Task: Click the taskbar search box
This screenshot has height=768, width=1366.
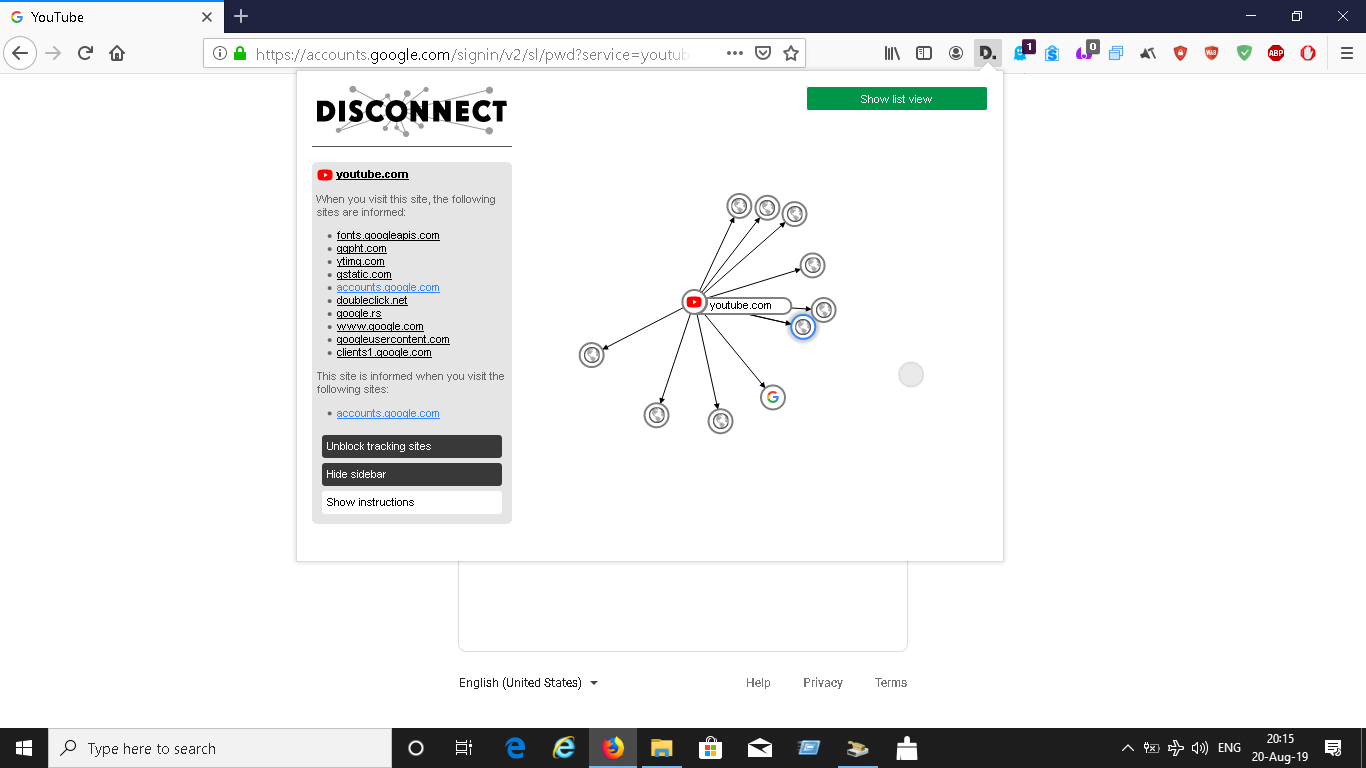Action: coord(220,748)
